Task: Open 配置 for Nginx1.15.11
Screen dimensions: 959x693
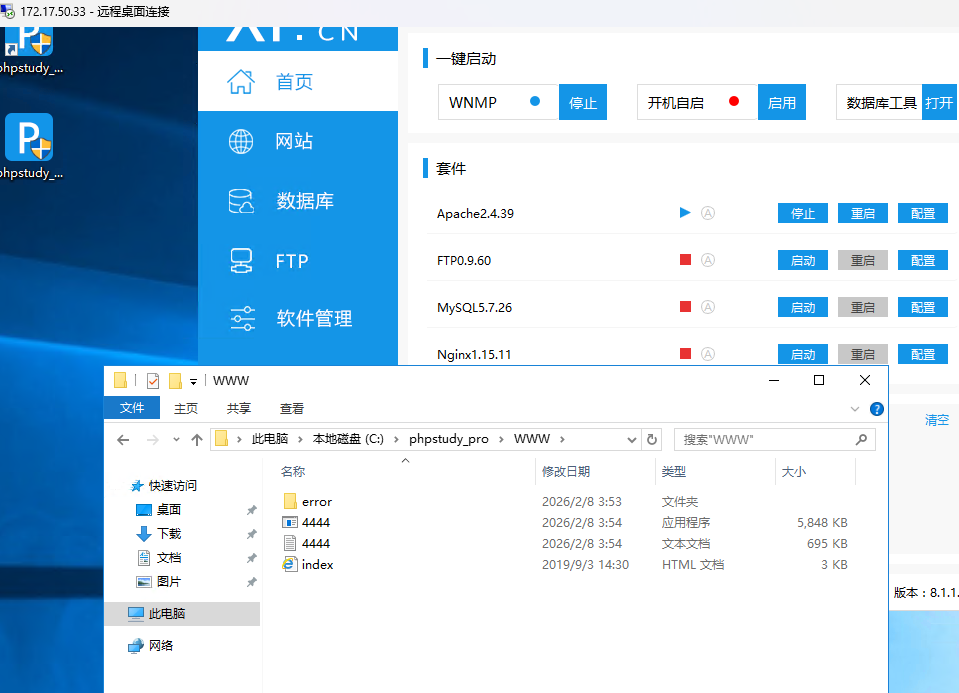Action: [x=922, y=354]
